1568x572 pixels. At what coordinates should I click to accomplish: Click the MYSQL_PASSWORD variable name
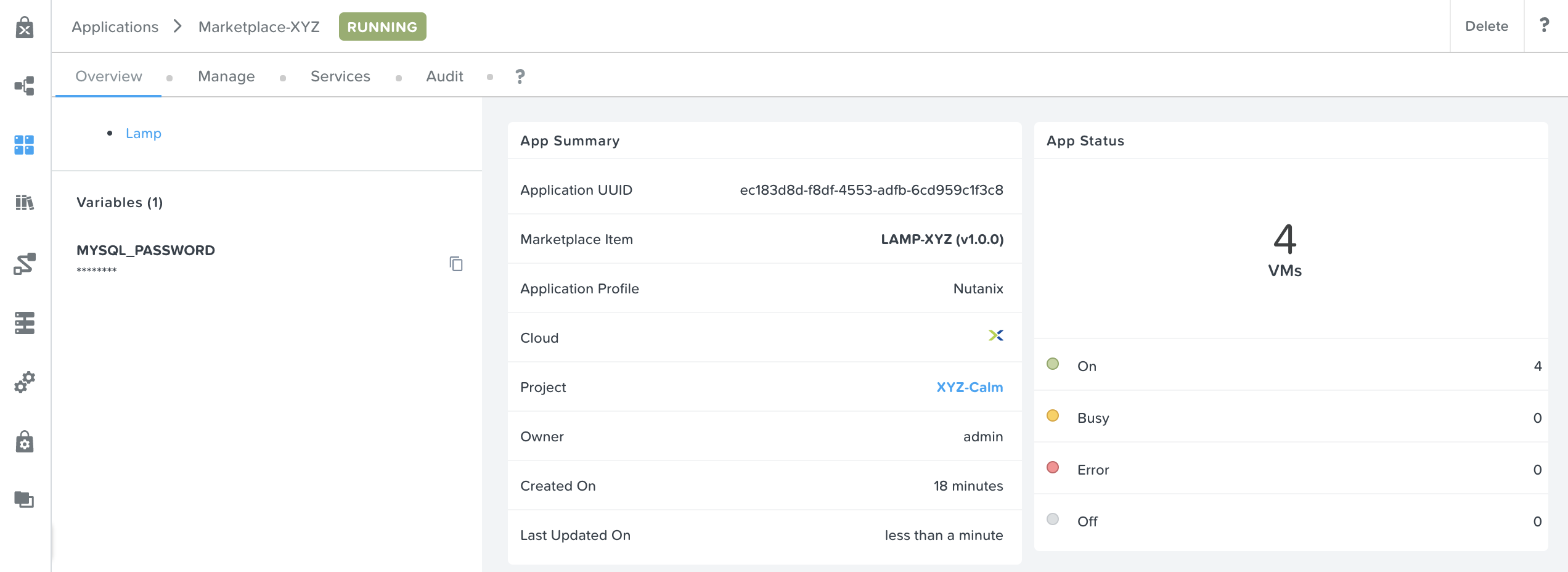pyautogui.click(x=145, y=250)
